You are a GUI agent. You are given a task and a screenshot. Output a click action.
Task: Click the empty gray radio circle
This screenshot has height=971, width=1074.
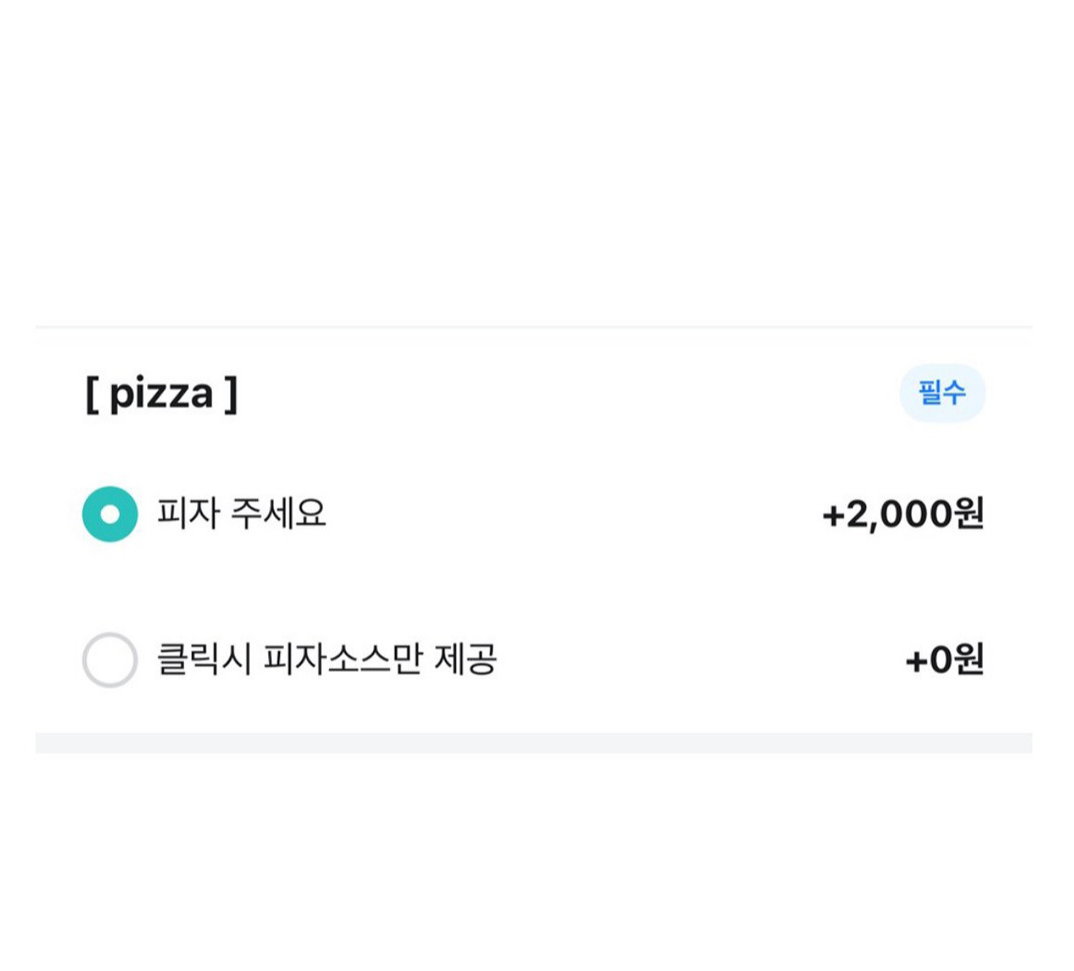(x=110, y=660)
